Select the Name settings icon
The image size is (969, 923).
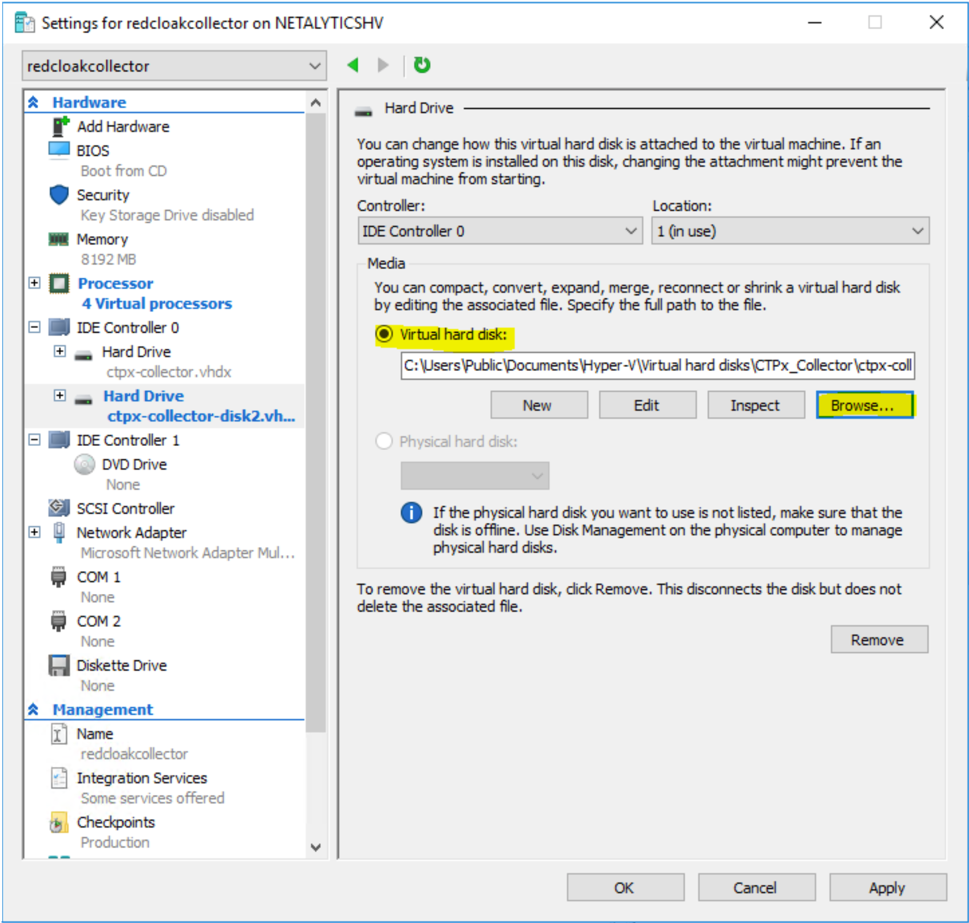(59, 734)
